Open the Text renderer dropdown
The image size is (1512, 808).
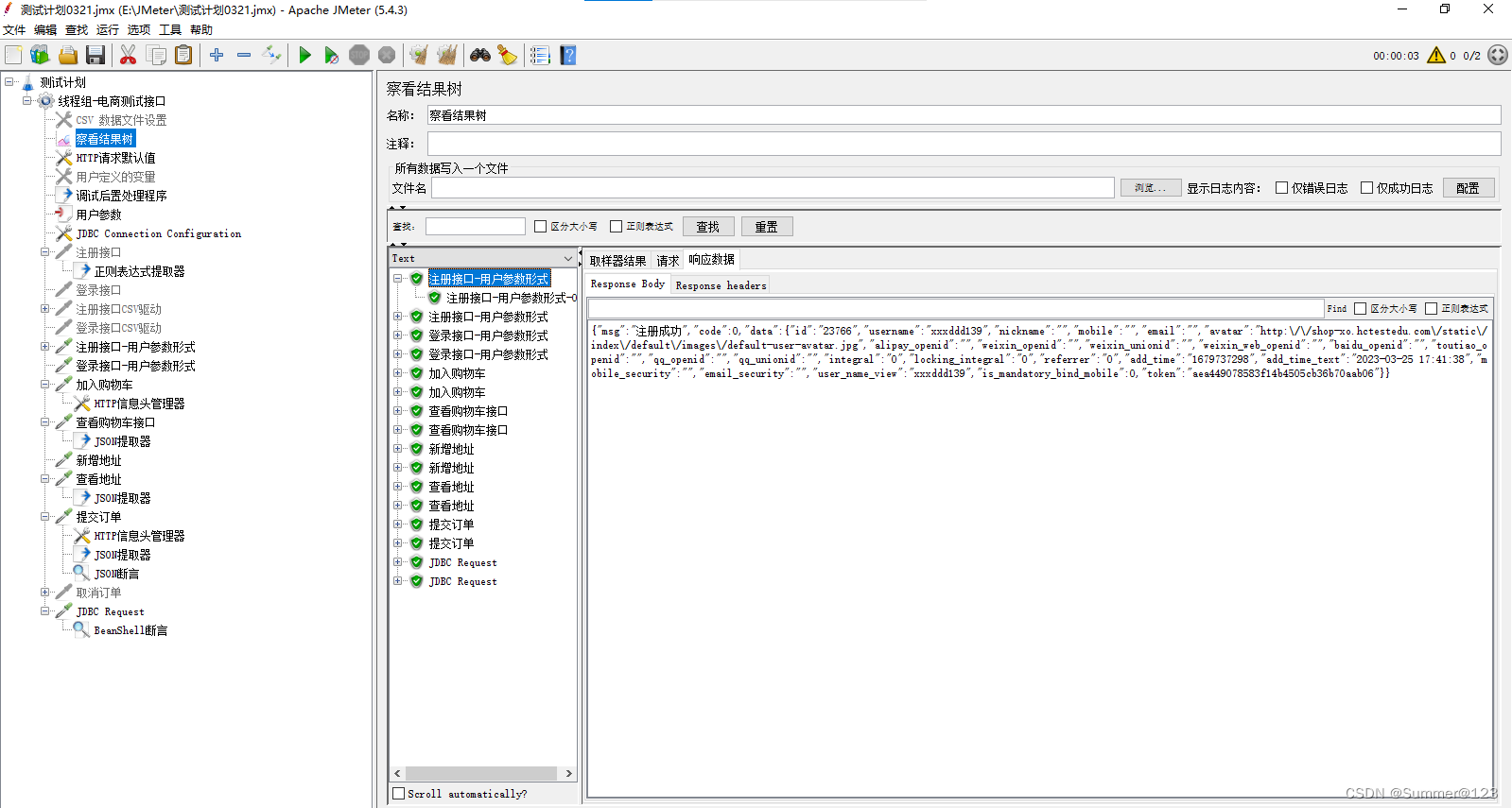click(x=483, y=258)
